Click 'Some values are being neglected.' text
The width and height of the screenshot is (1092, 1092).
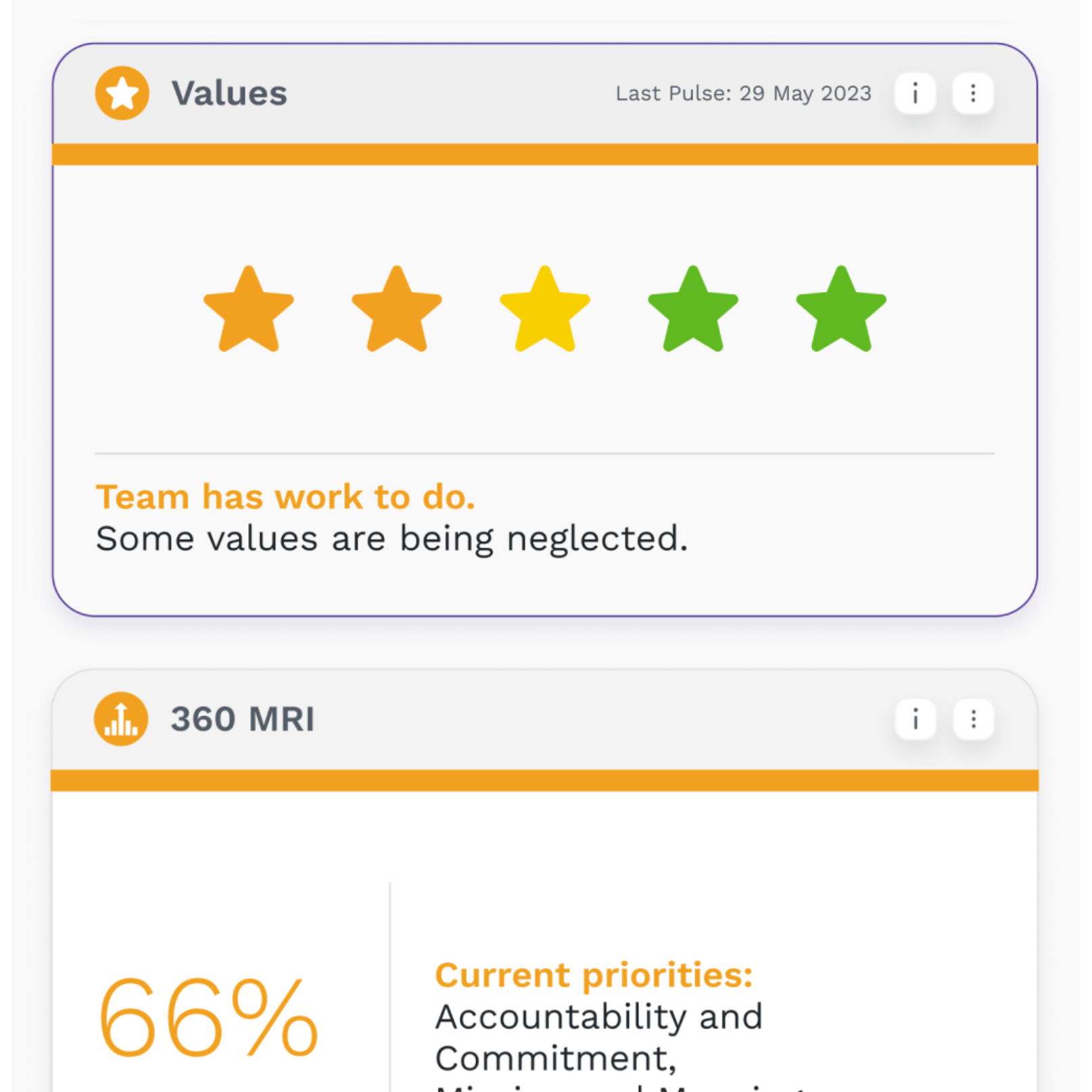(391, 539)
